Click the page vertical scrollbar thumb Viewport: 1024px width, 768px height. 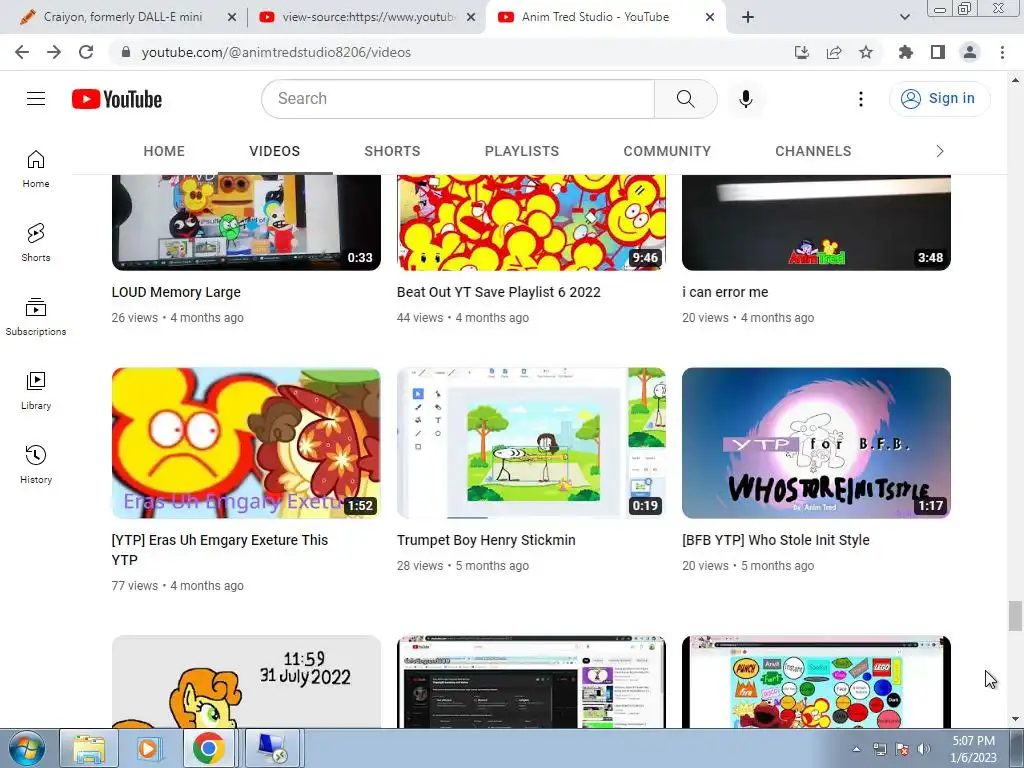1015,616
